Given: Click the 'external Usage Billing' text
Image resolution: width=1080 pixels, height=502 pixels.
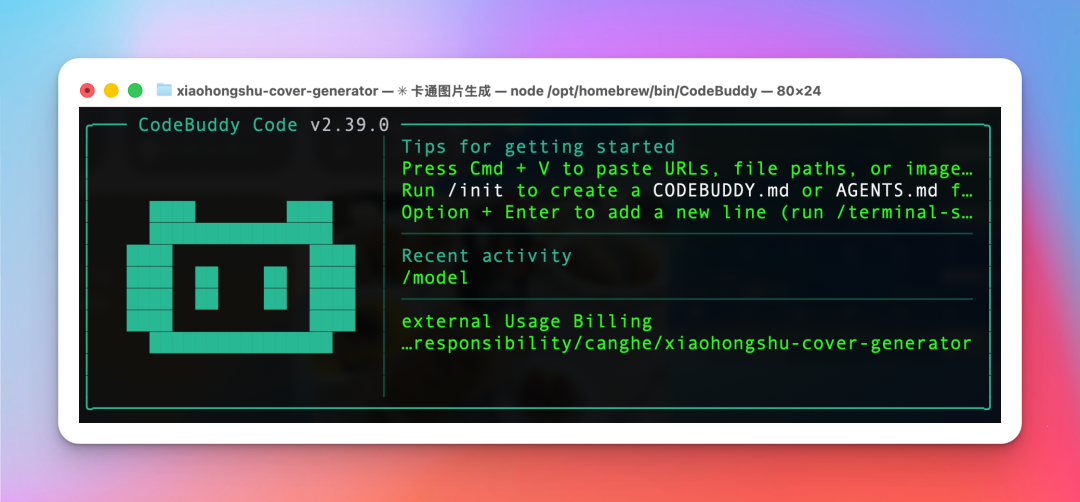Looking at the screenshot, I should pos(527,322).
